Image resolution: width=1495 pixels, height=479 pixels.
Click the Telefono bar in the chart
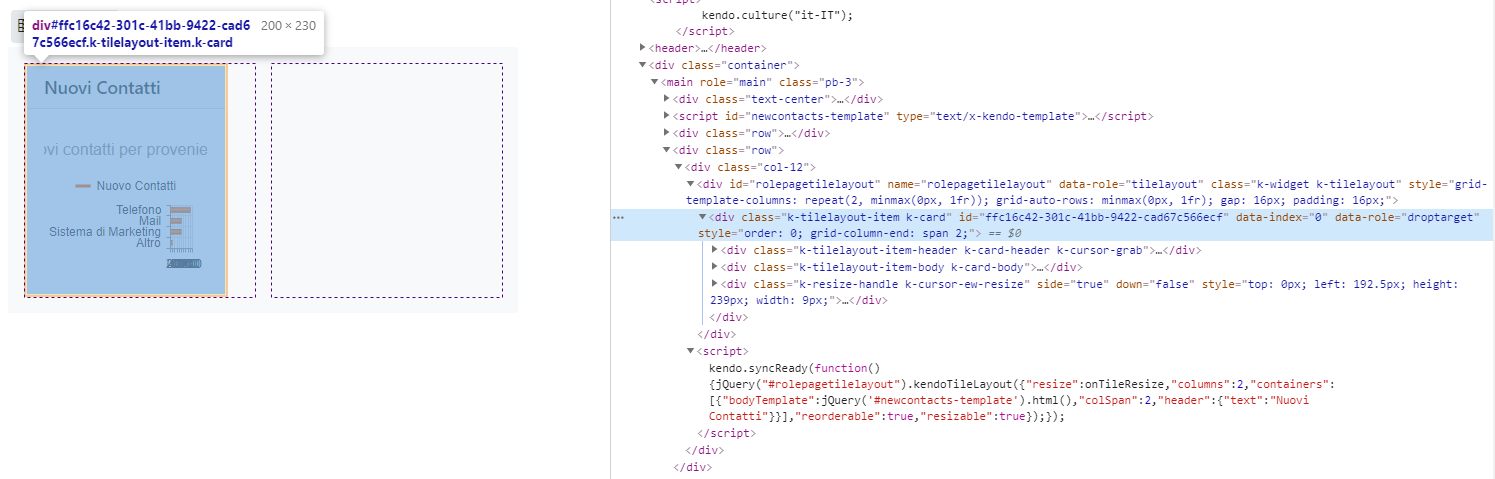(180, 210)
